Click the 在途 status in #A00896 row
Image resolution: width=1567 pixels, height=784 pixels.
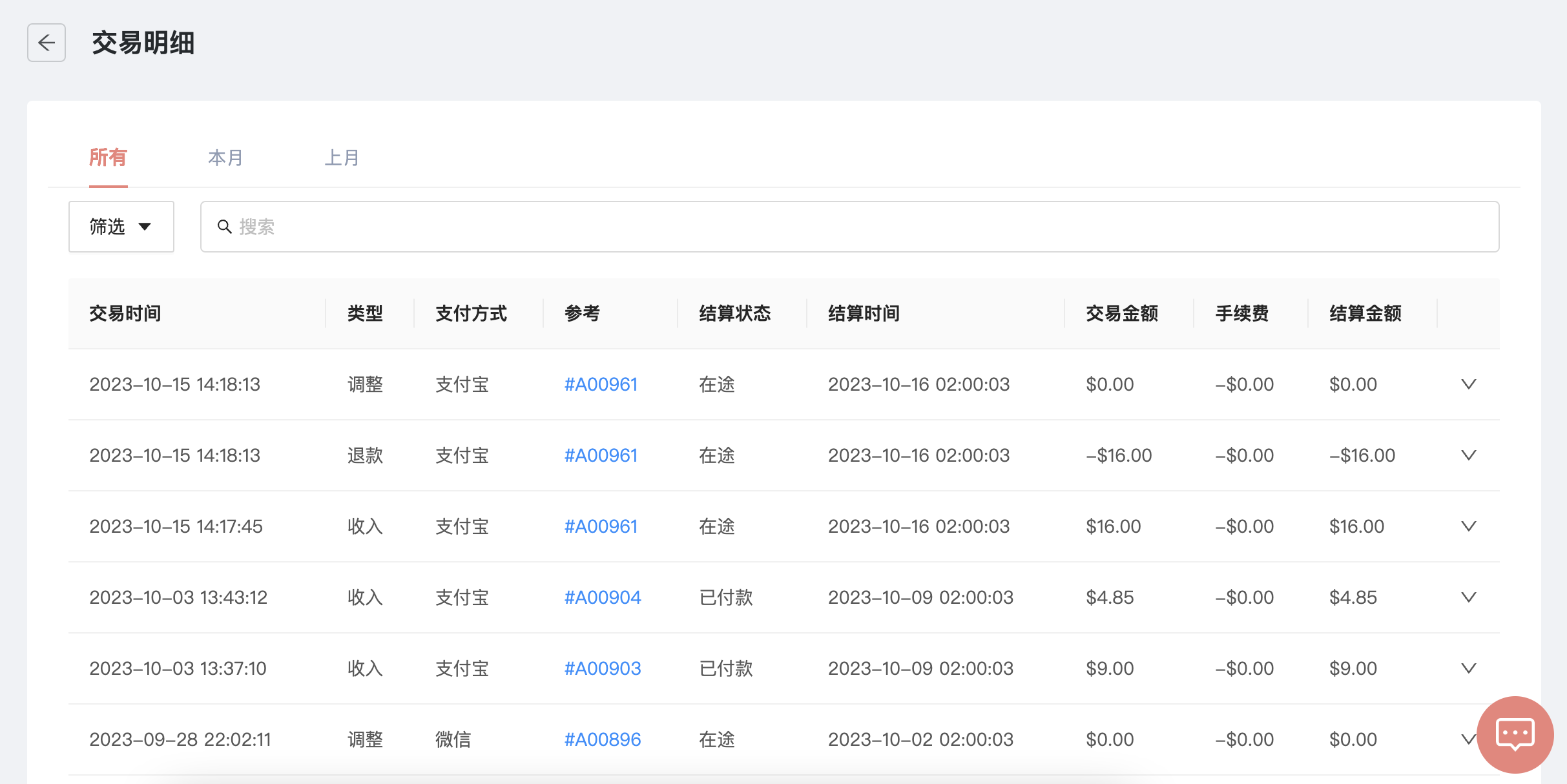[x=717, y=740]
